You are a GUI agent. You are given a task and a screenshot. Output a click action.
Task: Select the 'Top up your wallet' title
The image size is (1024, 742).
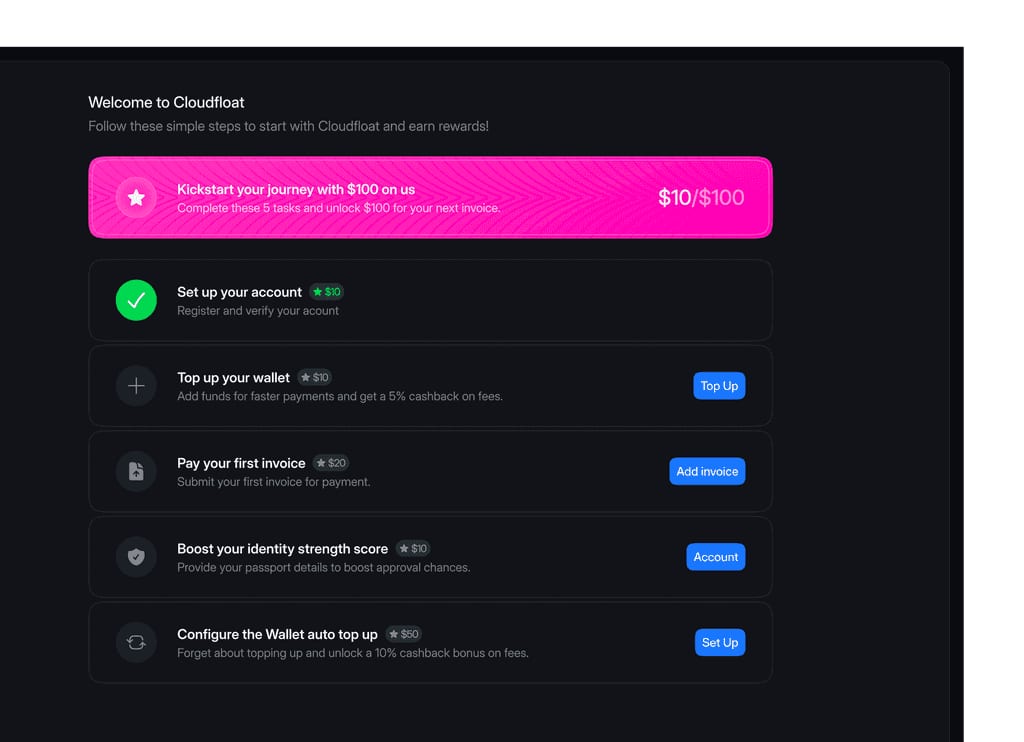(x=233, y=378)
